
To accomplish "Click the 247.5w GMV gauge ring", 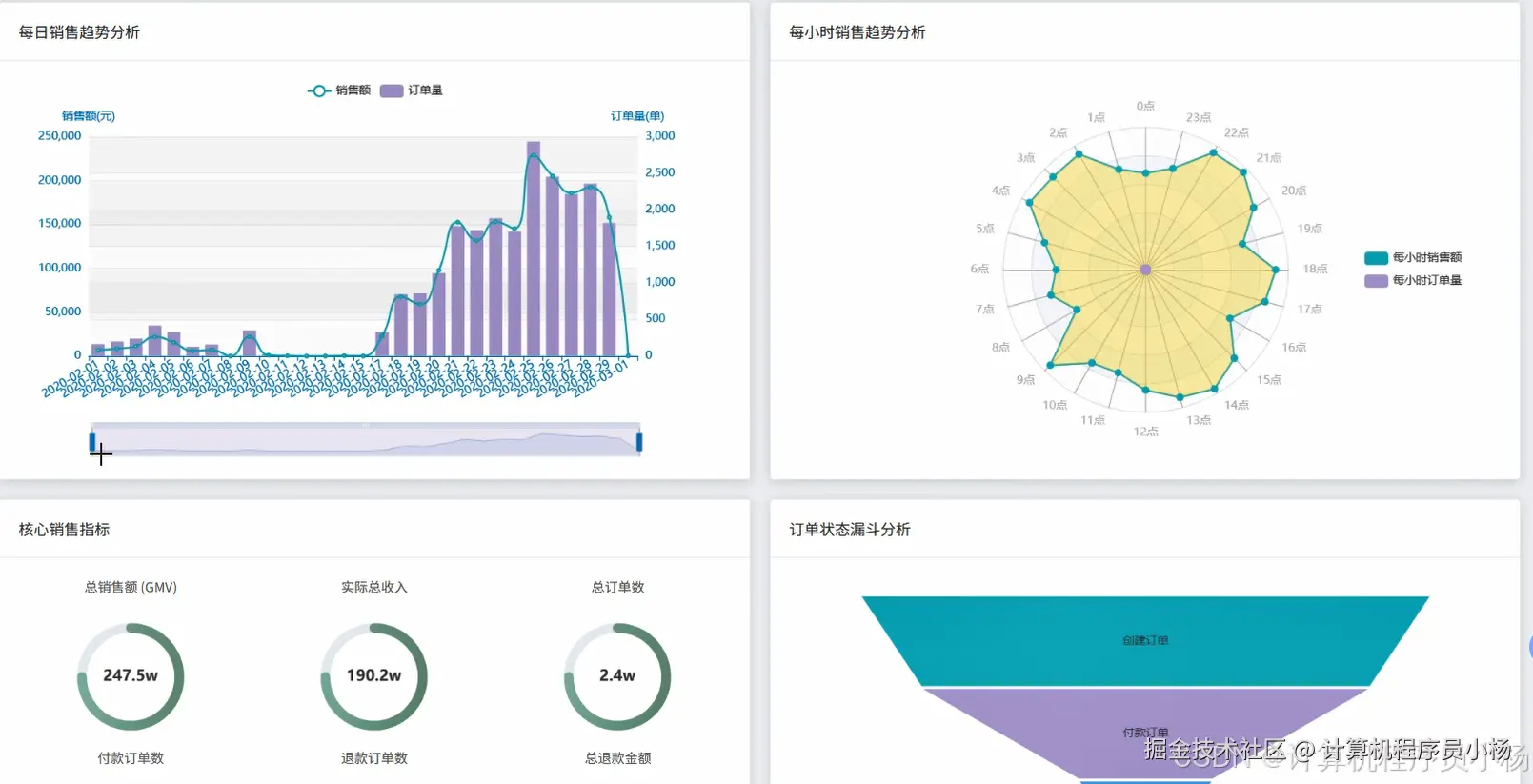I will pyautogui.click(x=131, y=676).
